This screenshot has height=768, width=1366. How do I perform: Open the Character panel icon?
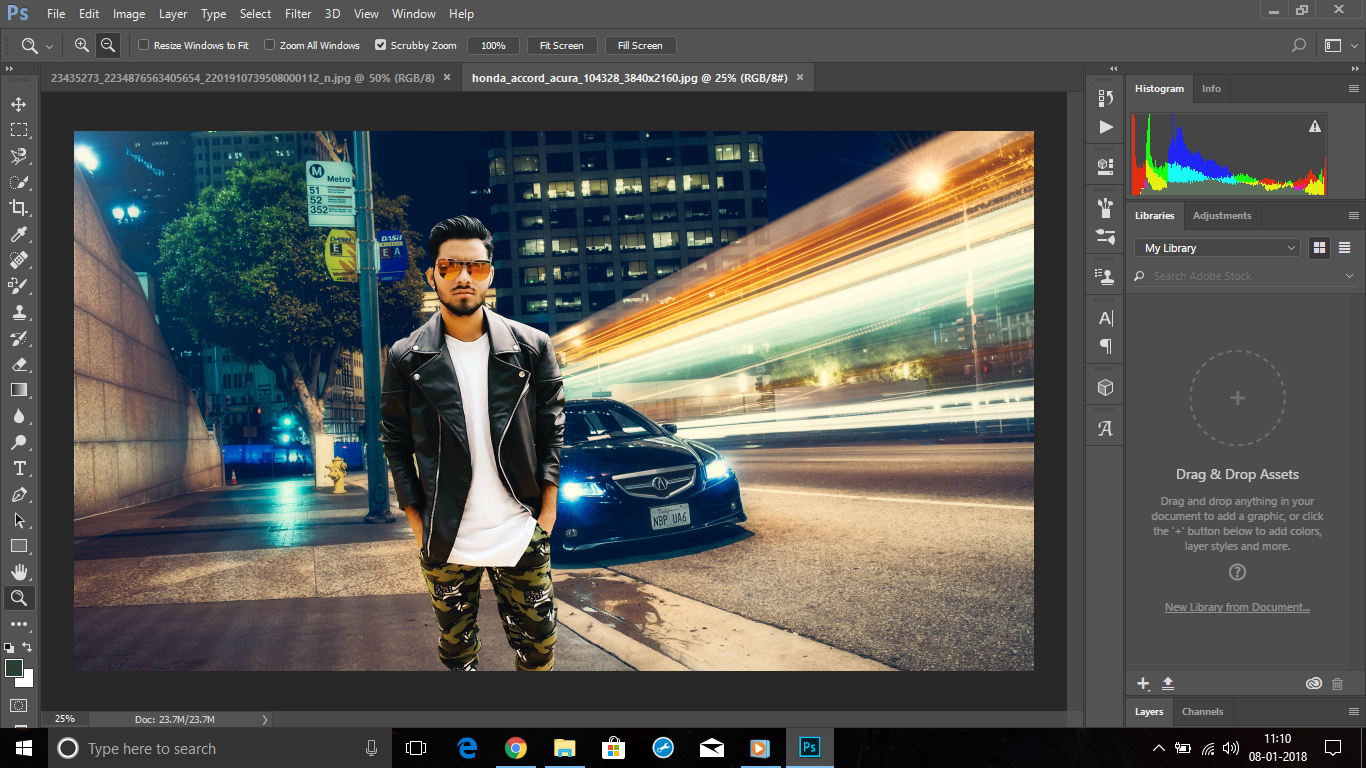tap(1104, 318)
